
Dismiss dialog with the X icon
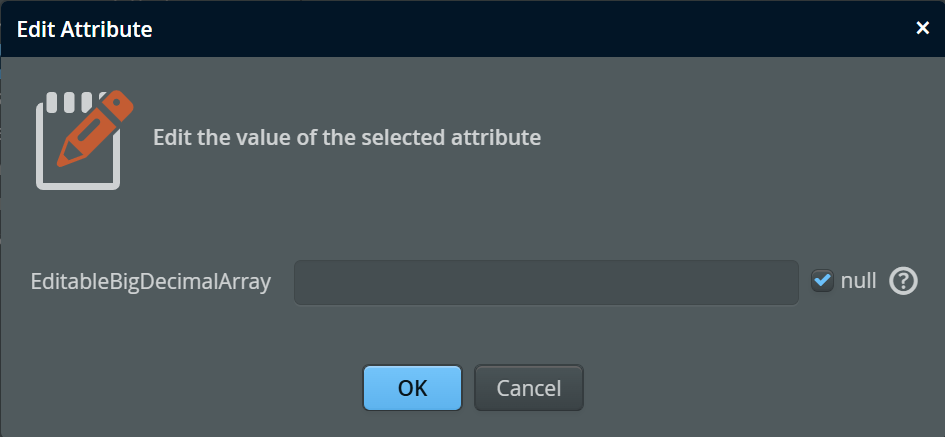[x=923, y=28]
